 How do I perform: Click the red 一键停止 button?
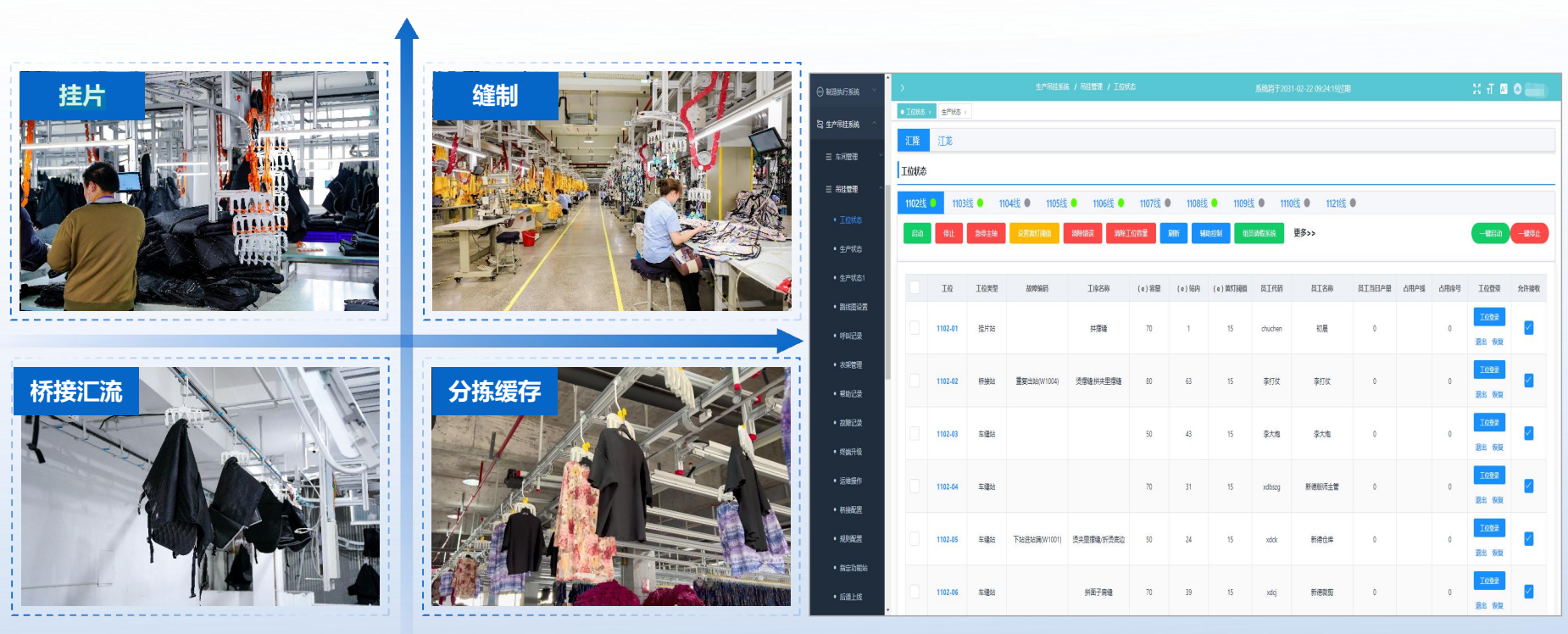(x=1530, y=233)
